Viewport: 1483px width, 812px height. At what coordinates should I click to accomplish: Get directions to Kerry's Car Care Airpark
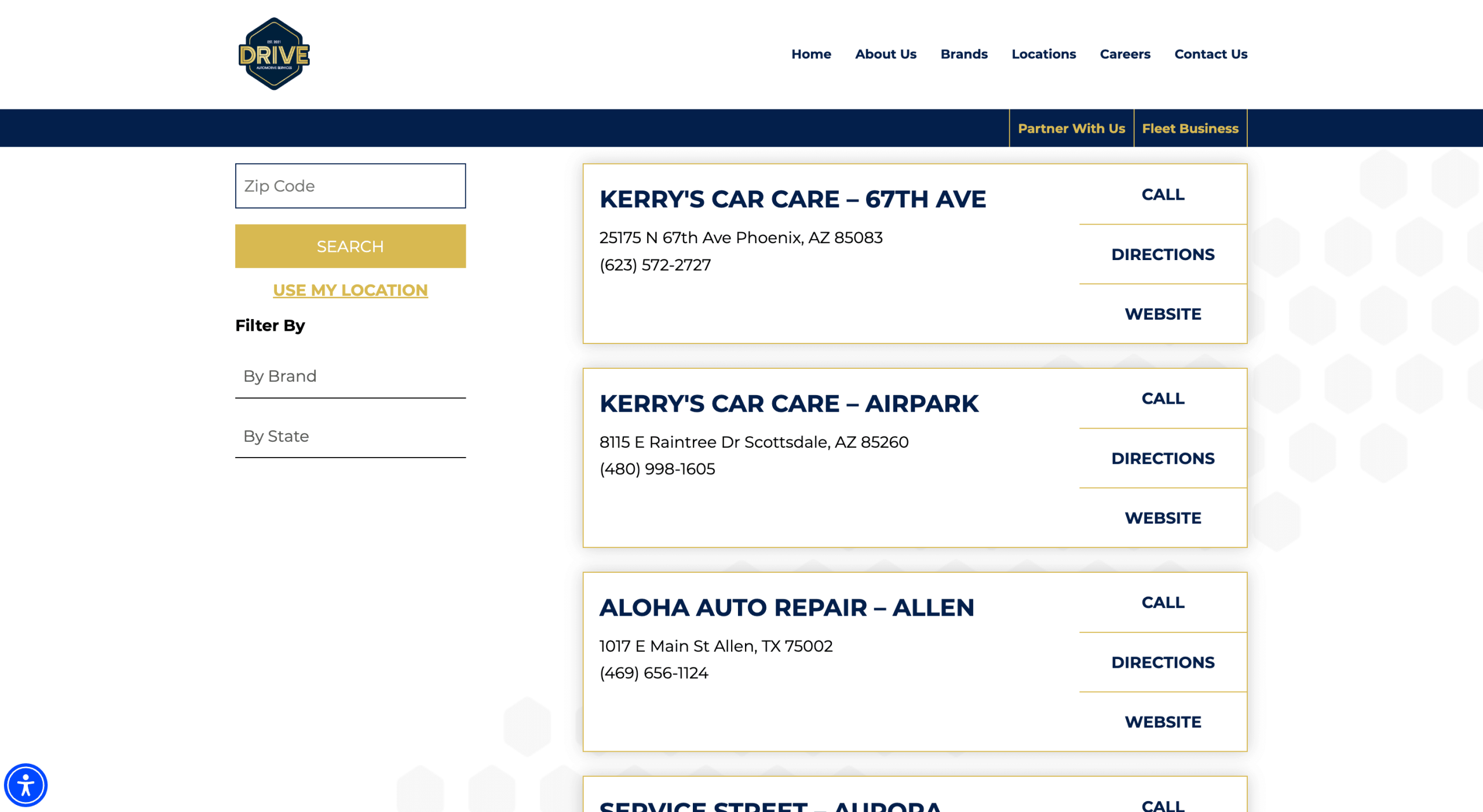[1163, 458]
